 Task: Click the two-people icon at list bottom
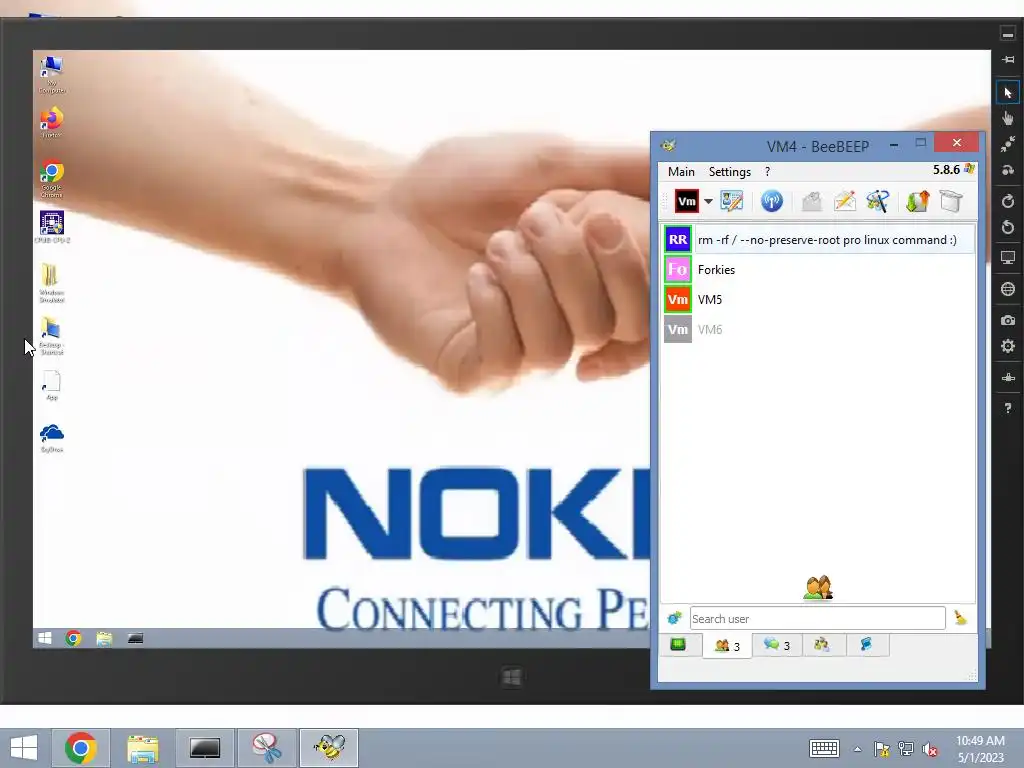coord(818,588)
